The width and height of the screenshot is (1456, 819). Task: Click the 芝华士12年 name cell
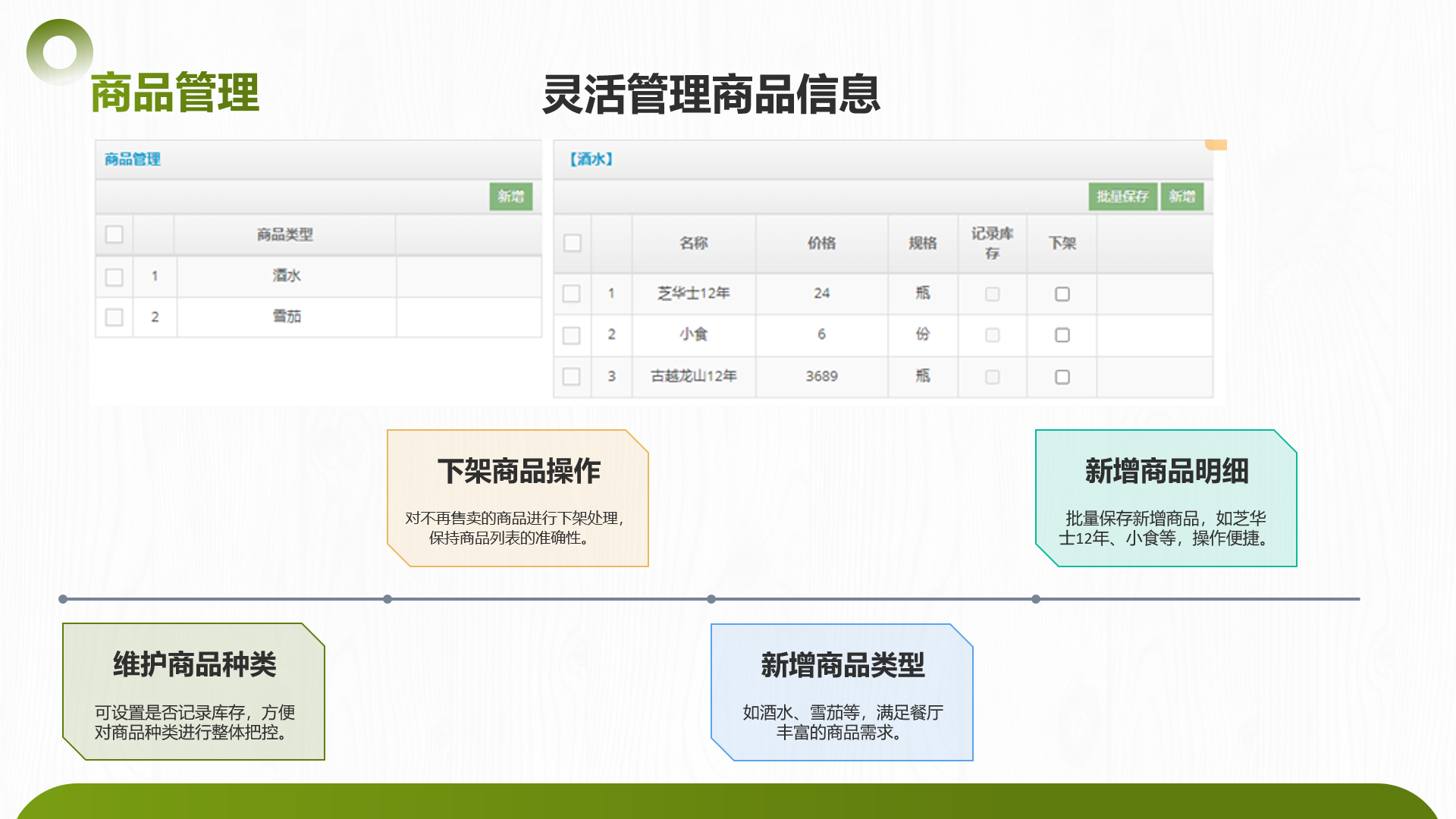tap(693, 293)
